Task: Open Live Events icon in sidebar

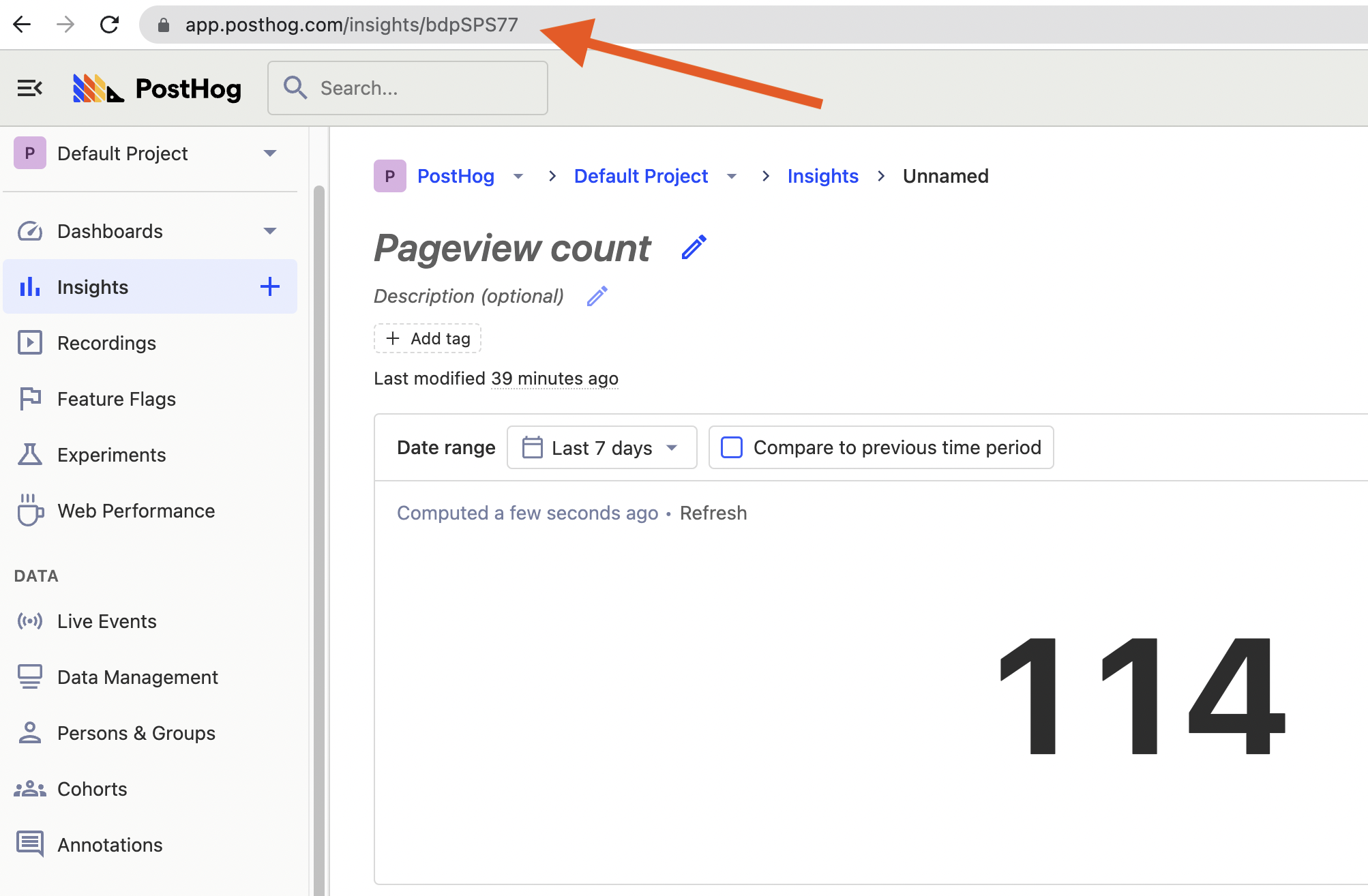Action: click(x=30, y=621)
